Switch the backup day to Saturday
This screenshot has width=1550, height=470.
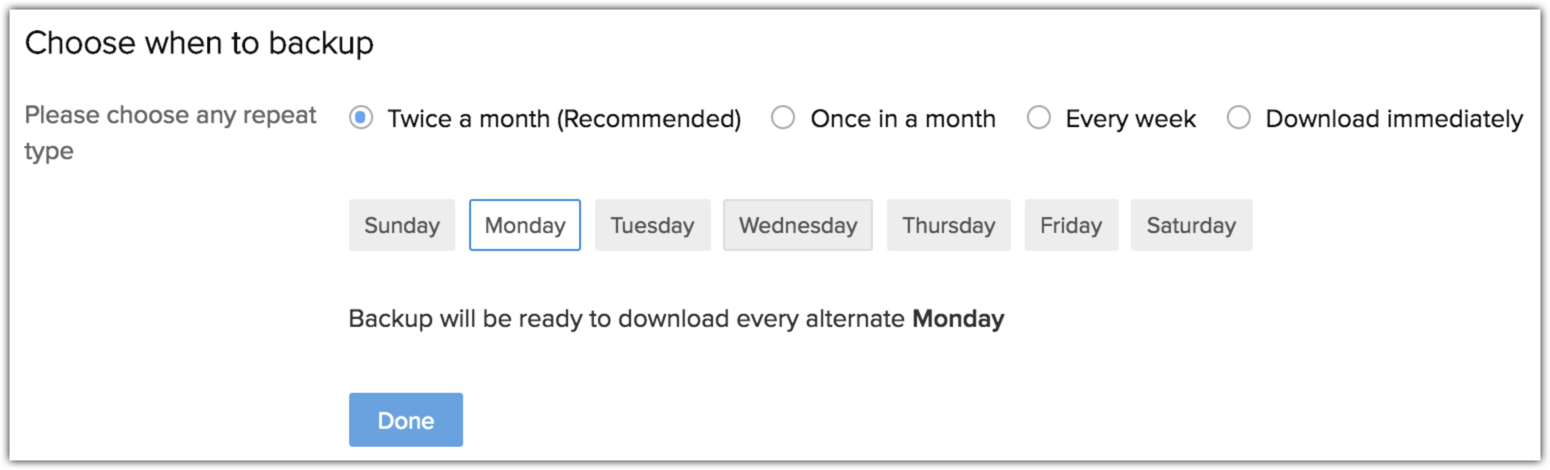1191,225
